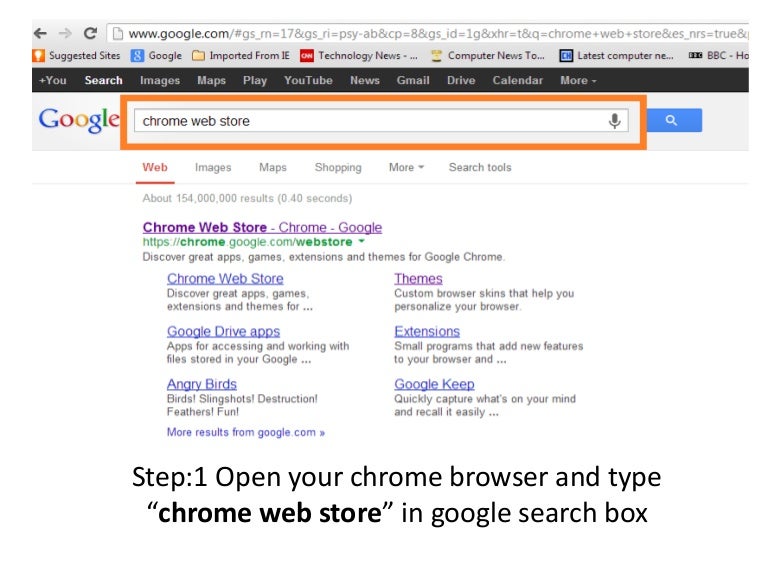Click the Google logo
768x576 pixels.
point(79,121)
